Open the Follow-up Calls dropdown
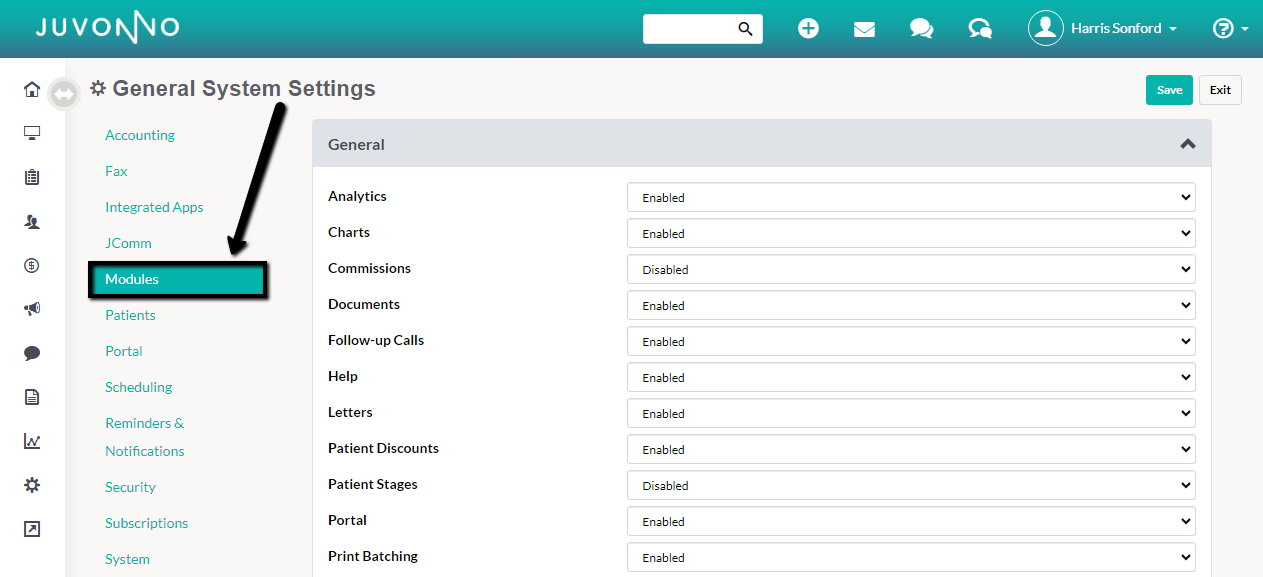 [911, 341]
